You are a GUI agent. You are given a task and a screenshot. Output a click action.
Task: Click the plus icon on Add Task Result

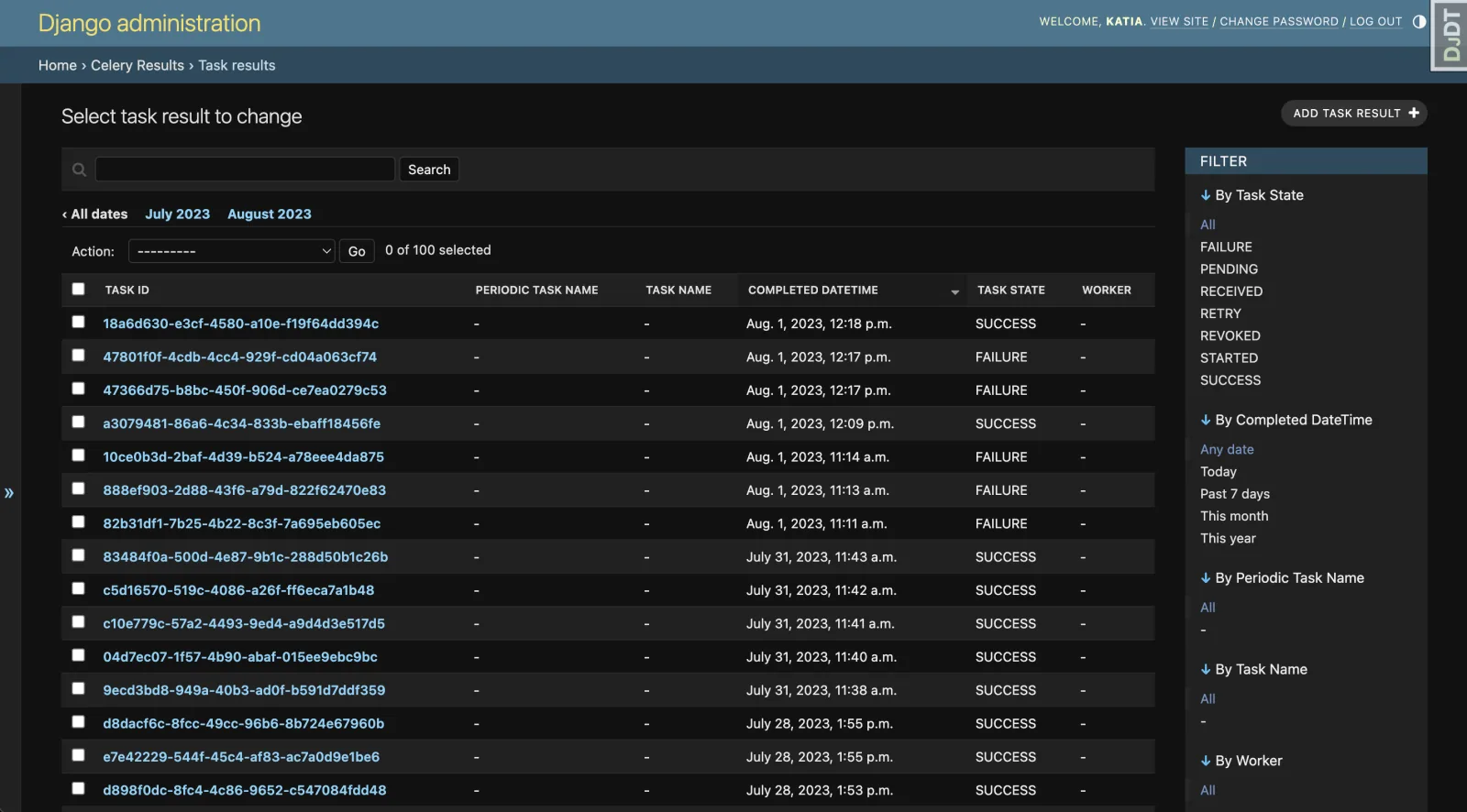click(1414, 113)
